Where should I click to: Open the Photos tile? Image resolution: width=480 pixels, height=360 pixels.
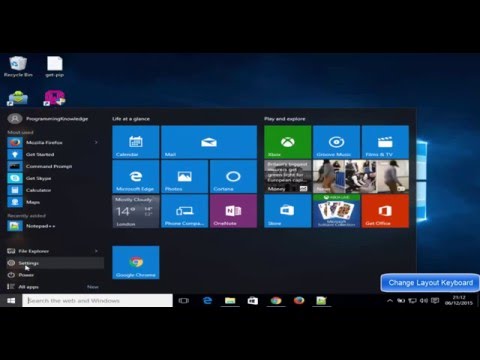tap(185, 177)
